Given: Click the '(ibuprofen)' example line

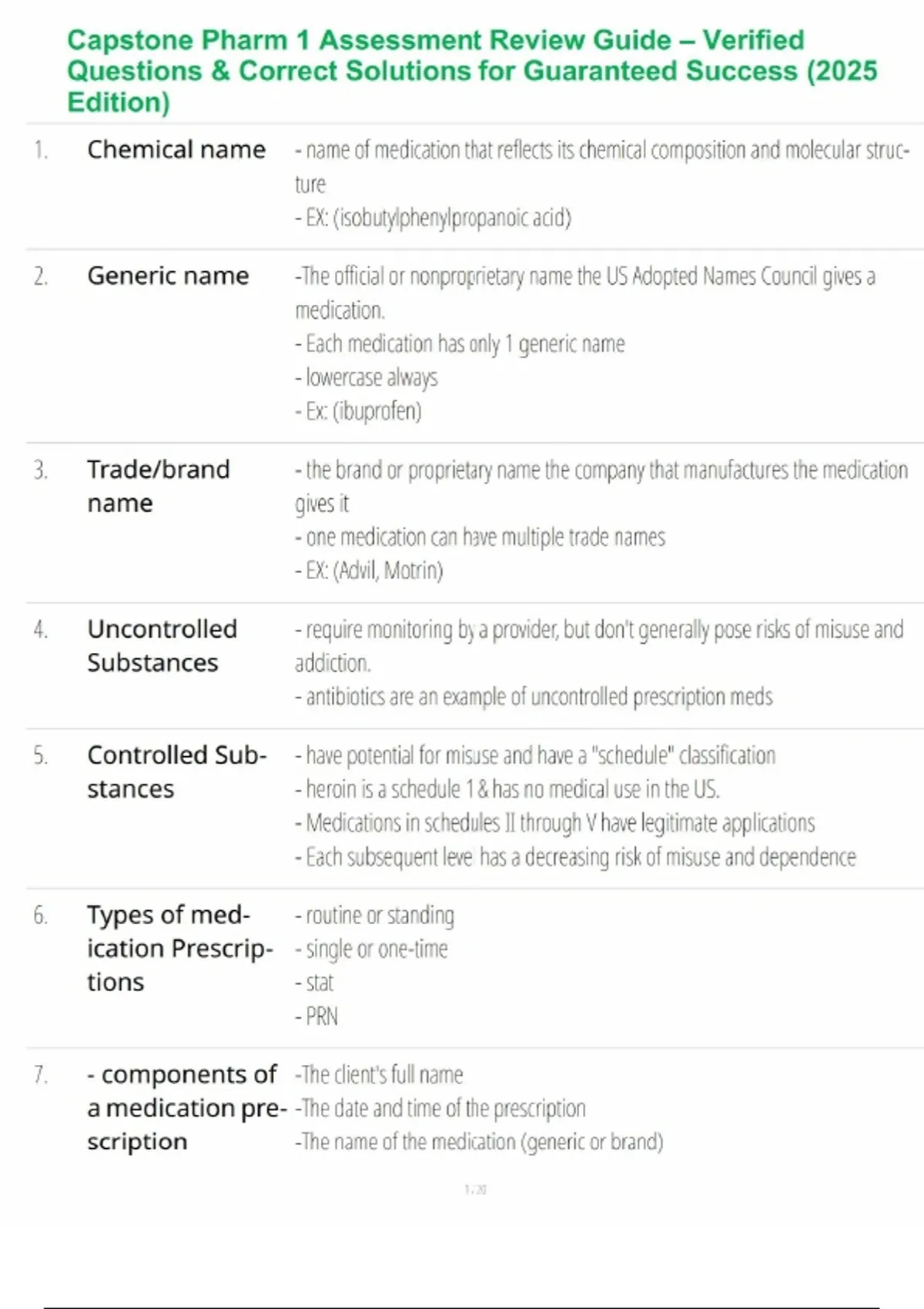Looking at the screenshot, I should point(359,411).
